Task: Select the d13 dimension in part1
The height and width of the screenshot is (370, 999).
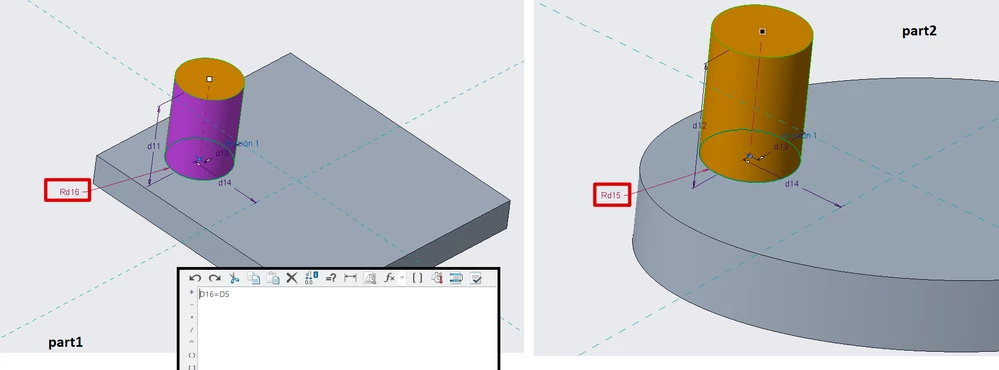Action: 222,153
